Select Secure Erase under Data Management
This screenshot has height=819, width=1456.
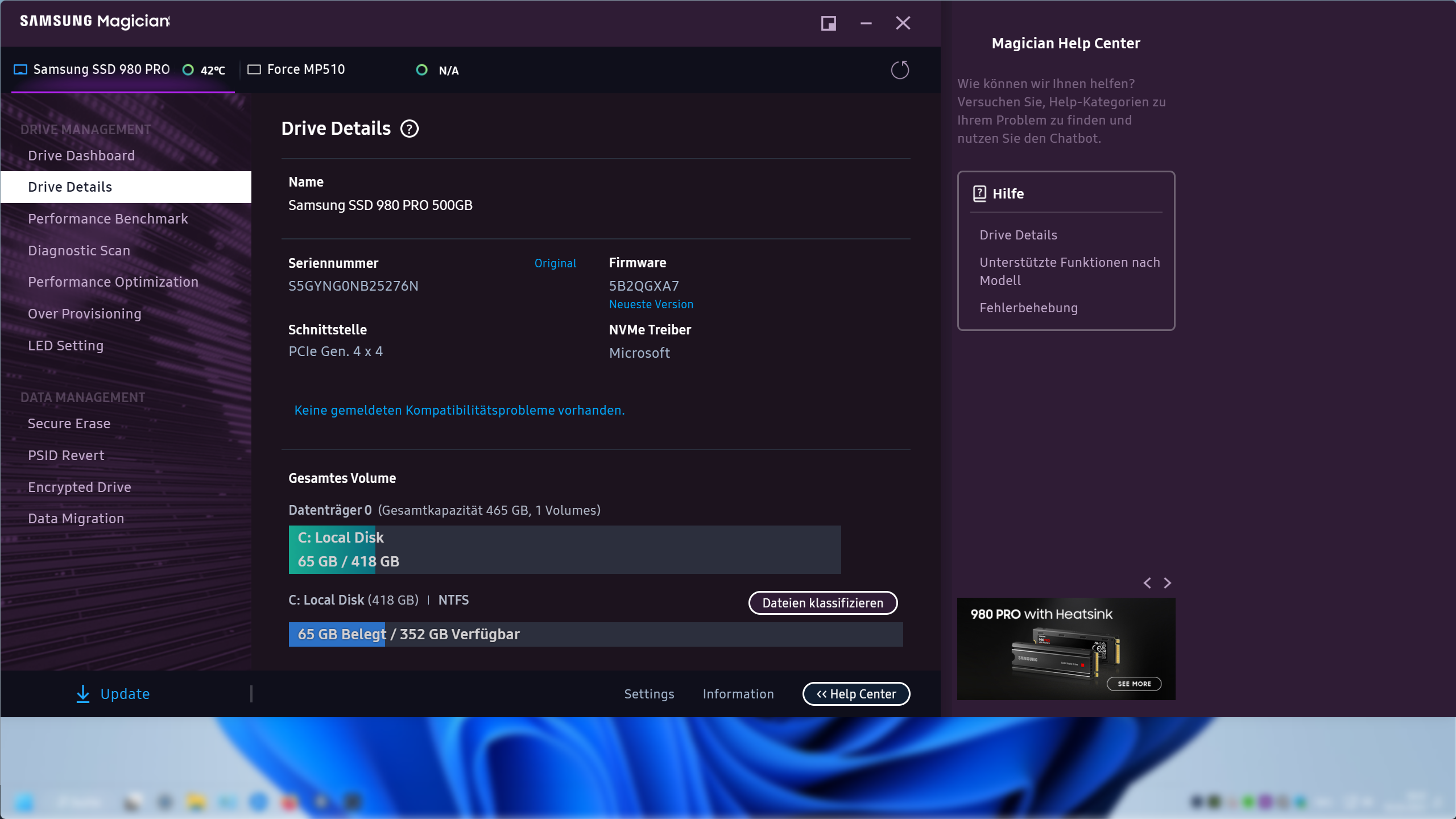point(69,423)
